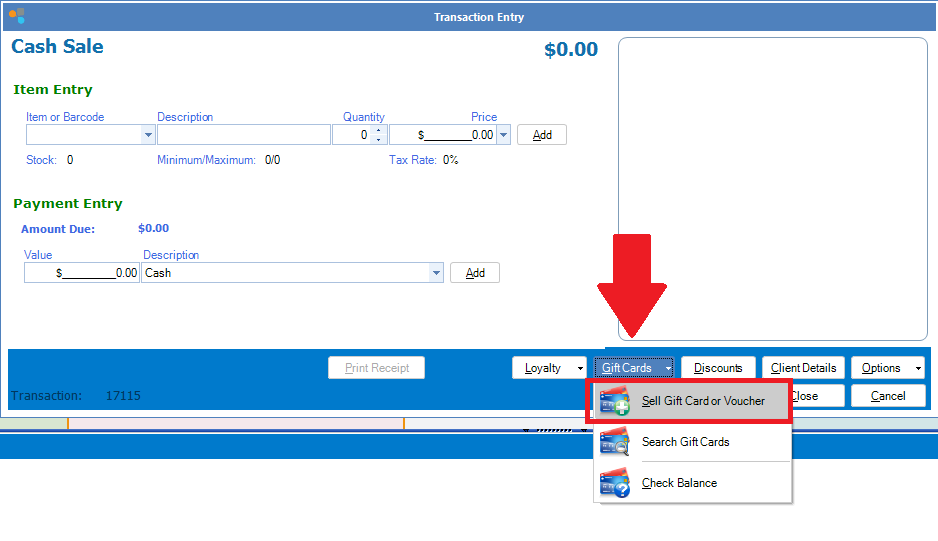
Task: Open the Item or Barcode dropdown
Action: [149, 135]
